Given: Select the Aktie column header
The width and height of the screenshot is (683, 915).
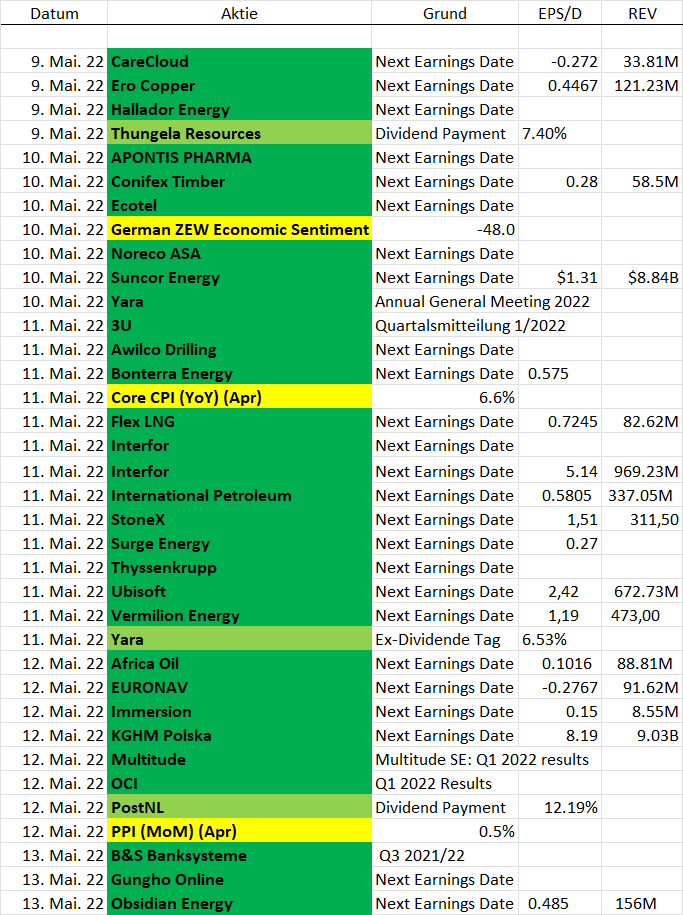Looking at the screenshot, I should [239, 13].
